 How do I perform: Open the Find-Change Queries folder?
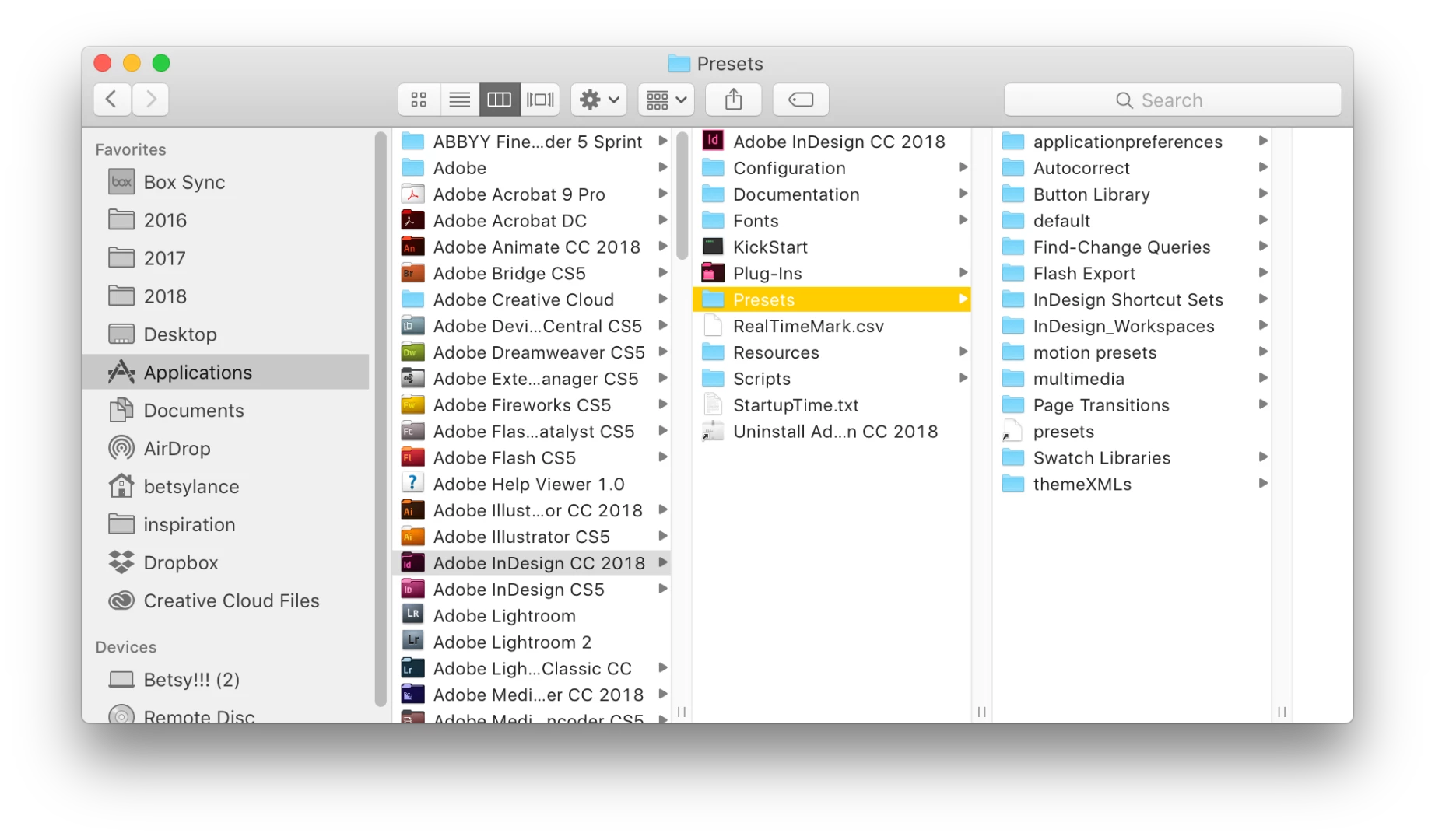1133,247
